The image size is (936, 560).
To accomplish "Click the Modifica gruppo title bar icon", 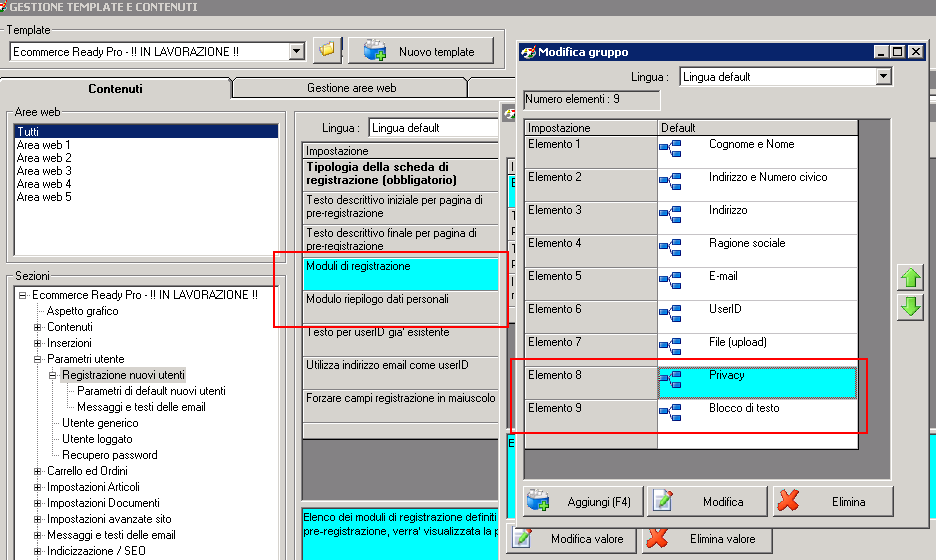I will point(528,52).
